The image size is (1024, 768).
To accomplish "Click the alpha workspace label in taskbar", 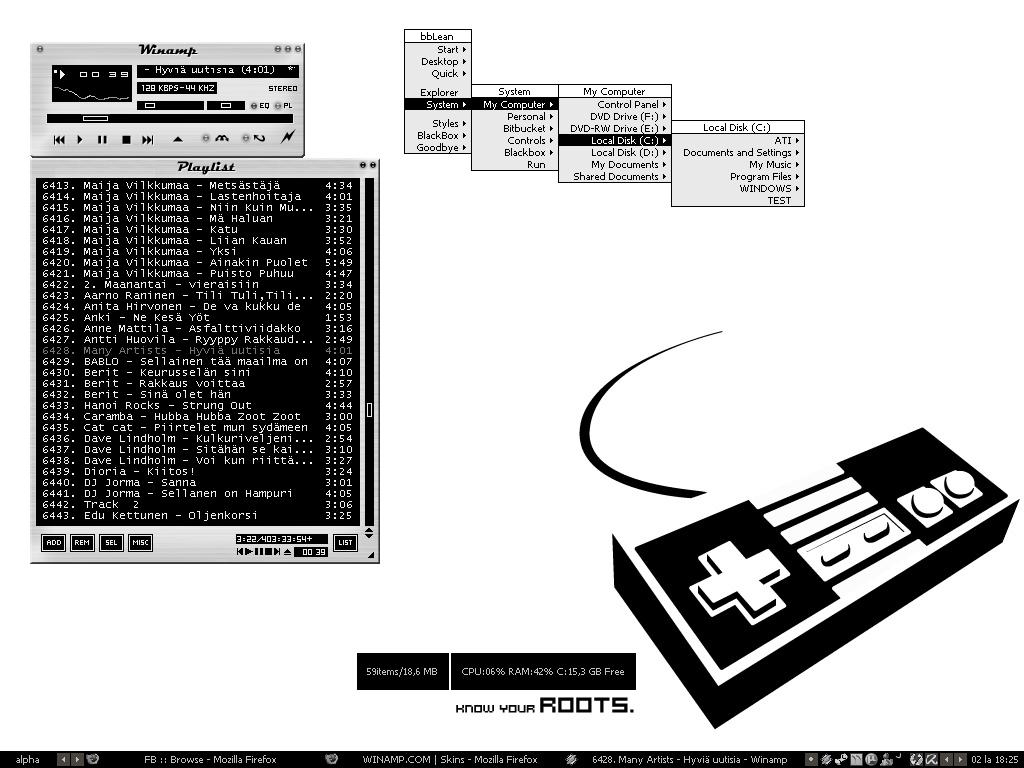I will (27, 760).
